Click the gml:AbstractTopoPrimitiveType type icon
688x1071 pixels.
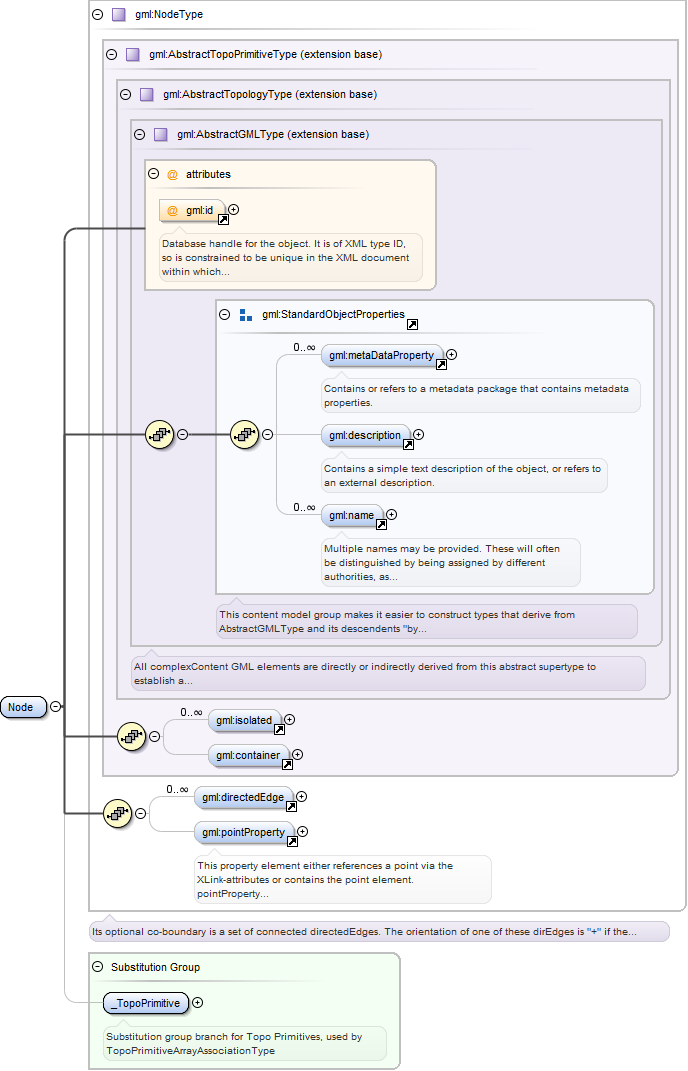pos(133,55)
